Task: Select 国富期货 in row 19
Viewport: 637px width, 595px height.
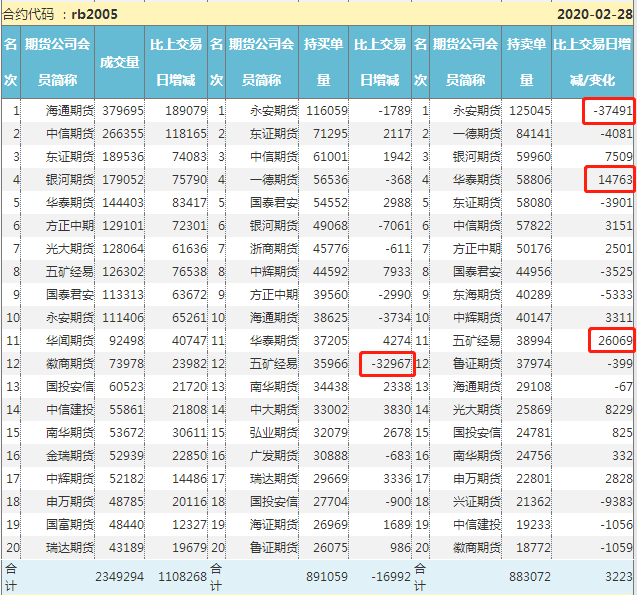Action: (x=69, y=525)
